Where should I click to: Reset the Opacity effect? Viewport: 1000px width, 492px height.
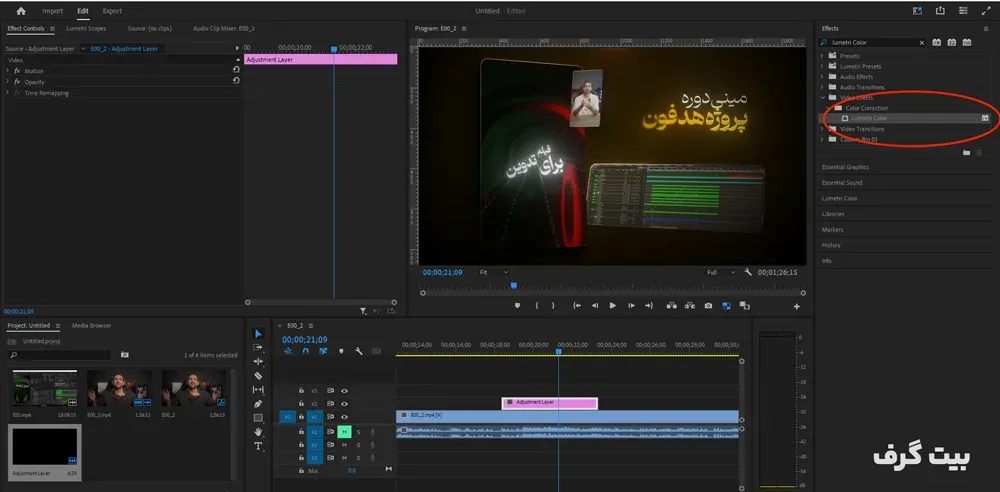tap(236, 80)
